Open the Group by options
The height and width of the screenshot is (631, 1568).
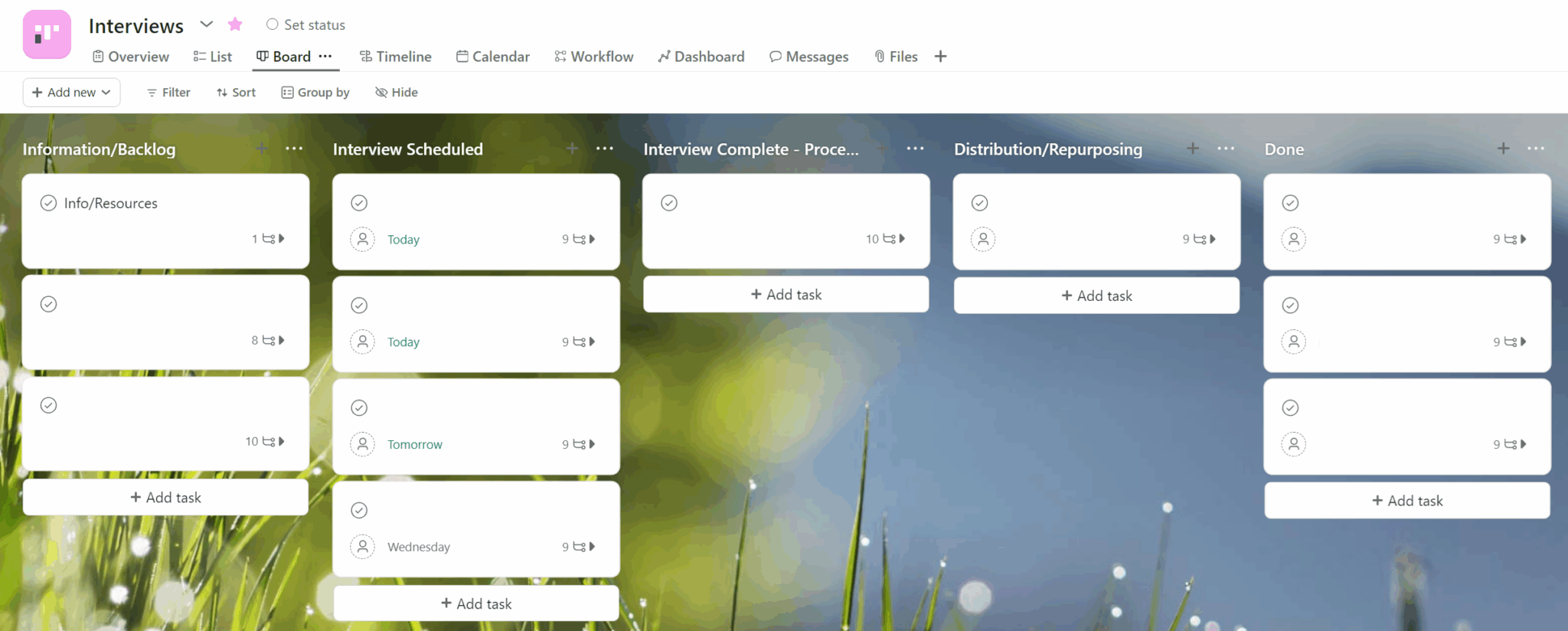point(315,93)
